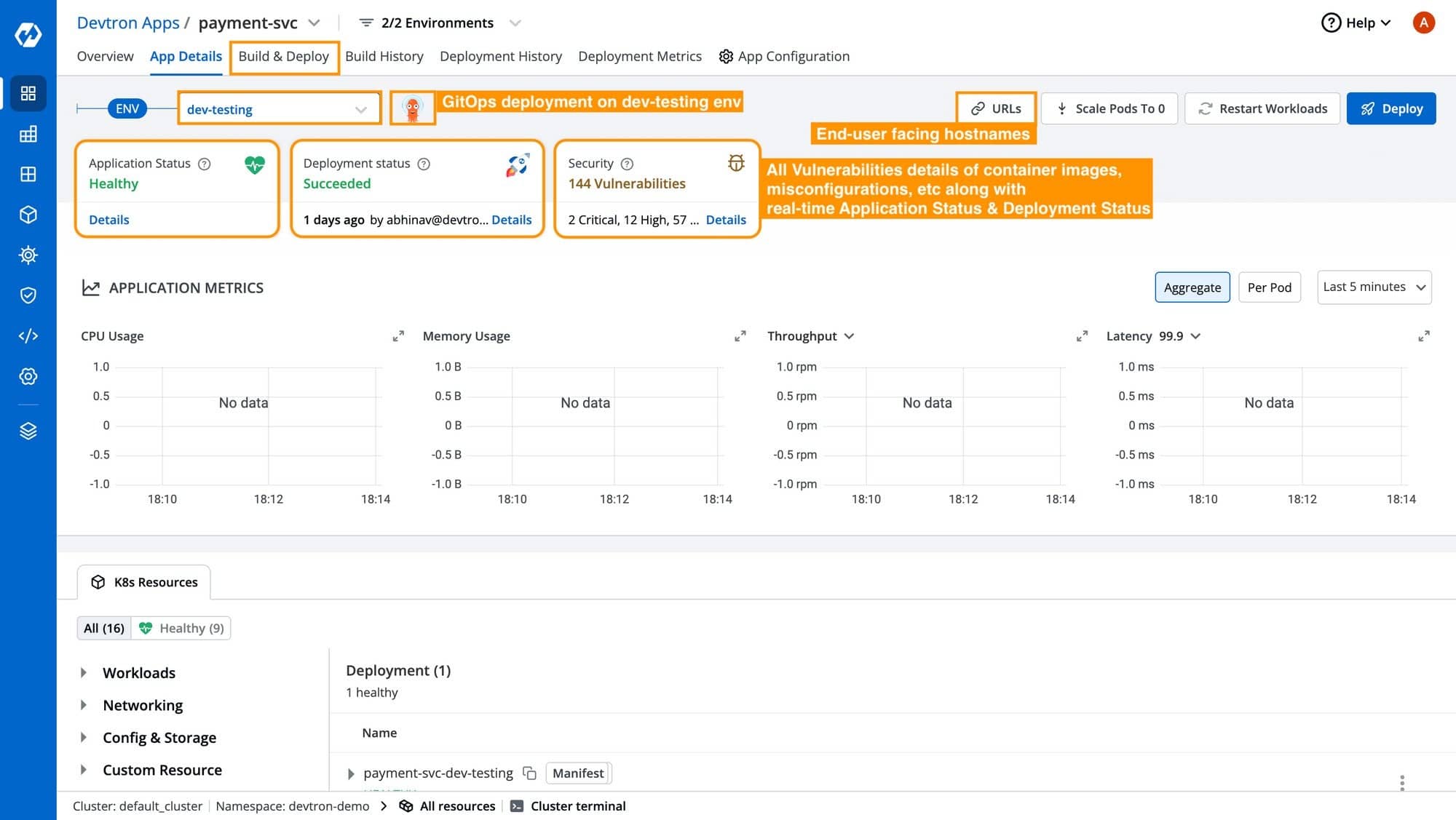Switch to the Deployment Metrics tab
Screen dimensions: 1456x820
click(x=640, y=56)
